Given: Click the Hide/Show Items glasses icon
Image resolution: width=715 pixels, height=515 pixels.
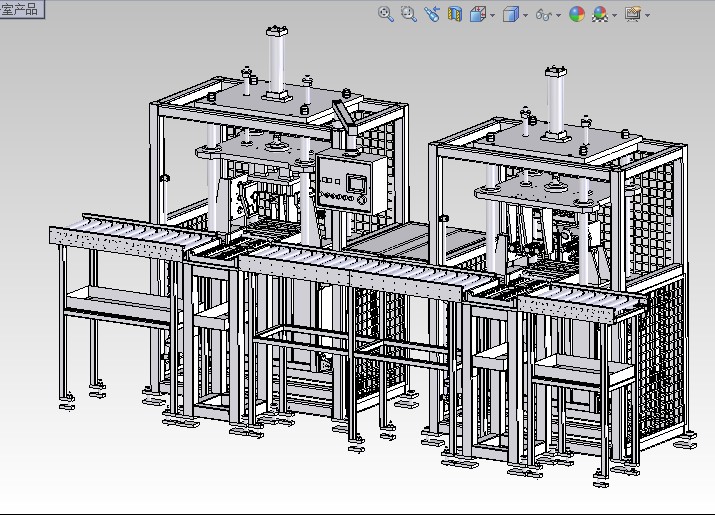Looking at the screenshot, I should [543, 14].
